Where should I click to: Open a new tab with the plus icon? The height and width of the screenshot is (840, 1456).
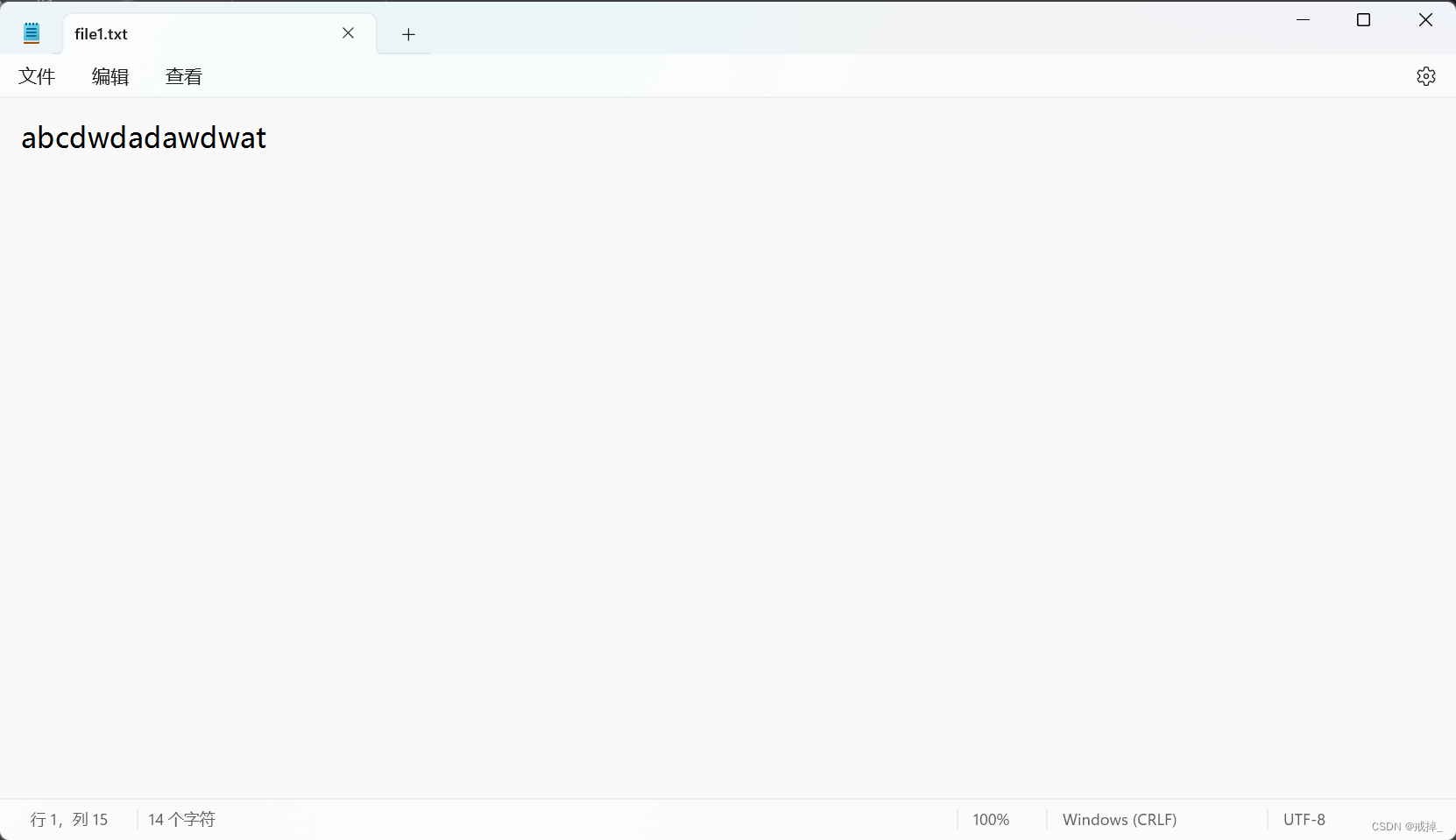[x=407, y=34]
